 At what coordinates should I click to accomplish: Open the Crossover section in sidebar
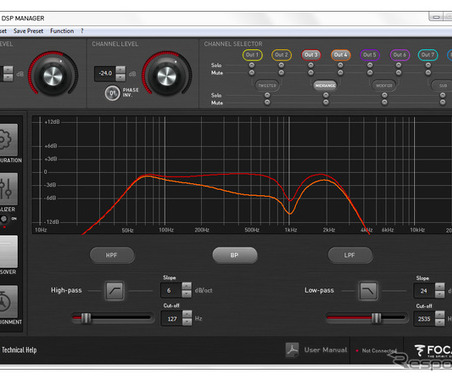coord(8,252)
